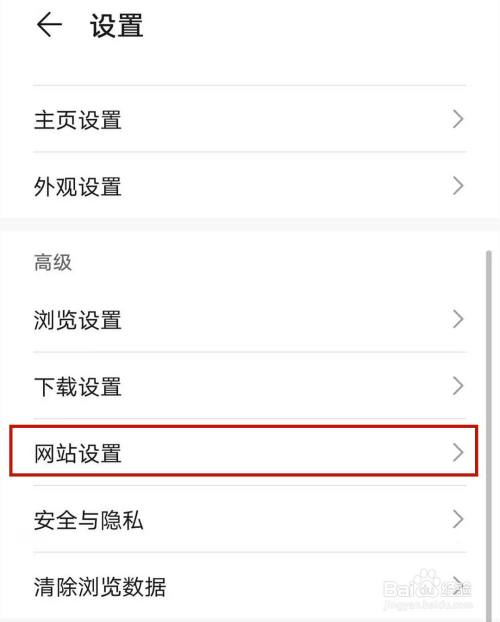Expand chevron beside 主页设置
The image size is (500, 622).
458,119
